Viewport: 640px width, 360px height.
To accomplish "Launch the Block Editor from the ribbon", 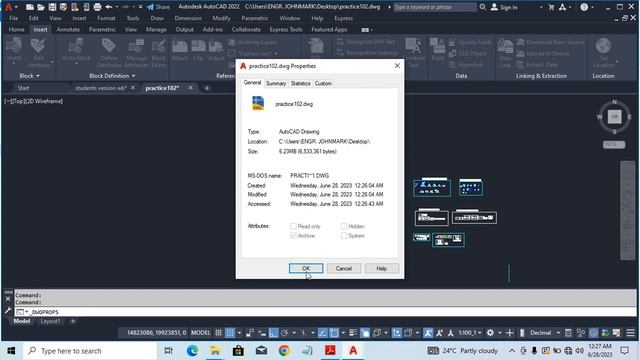I will pyautogui.click(x=159, y=52).
